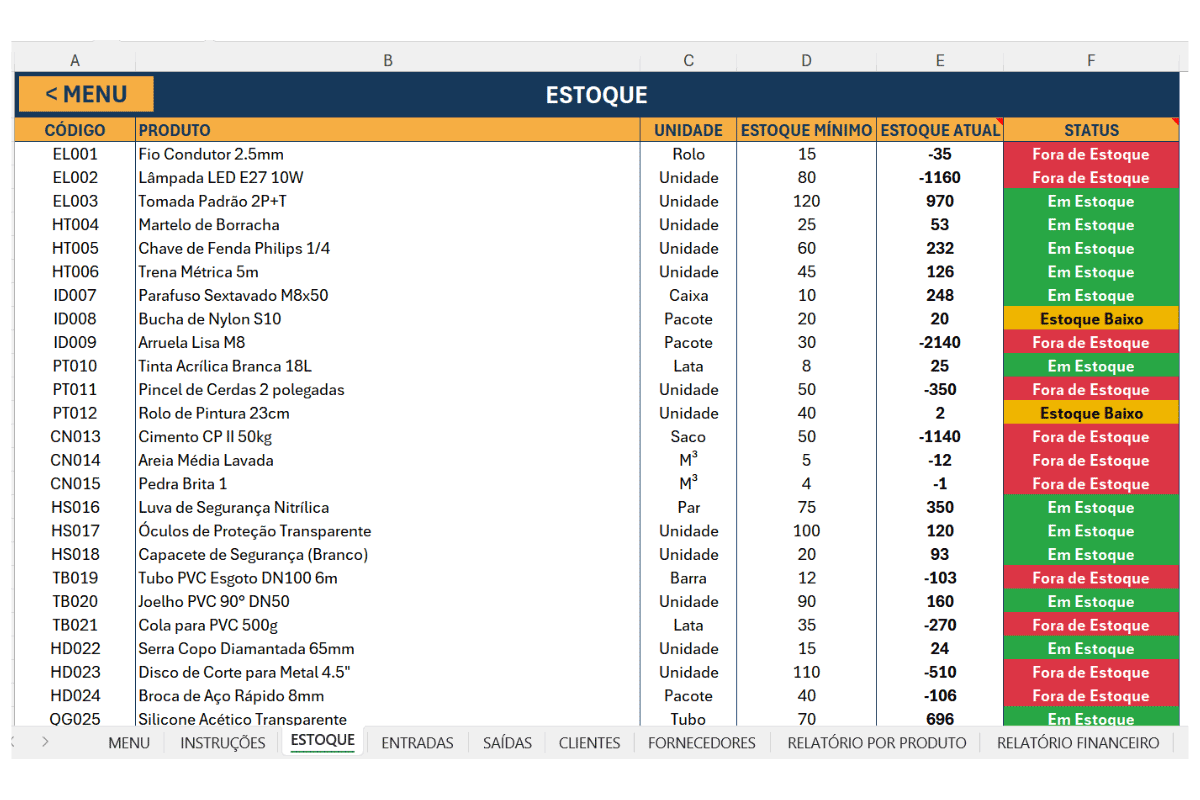Select product Trena Métrica 5m

tap(198, 272)
